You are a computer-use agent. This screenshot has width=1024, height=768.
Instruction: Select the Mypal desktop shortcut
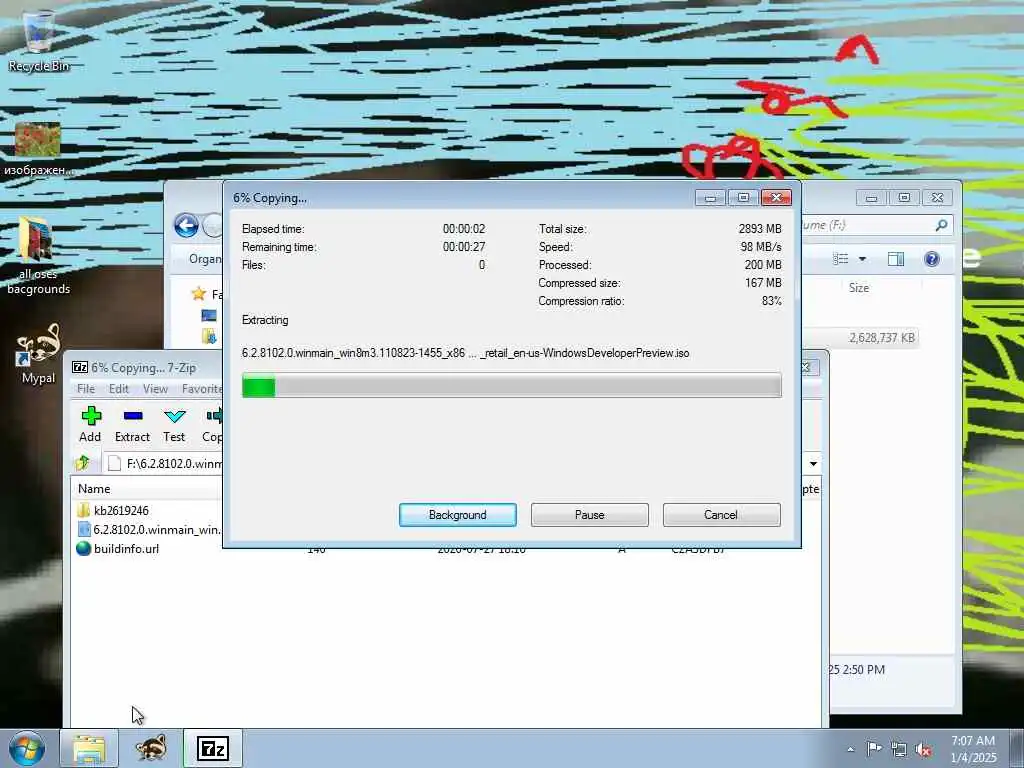(x=38, y=355)
